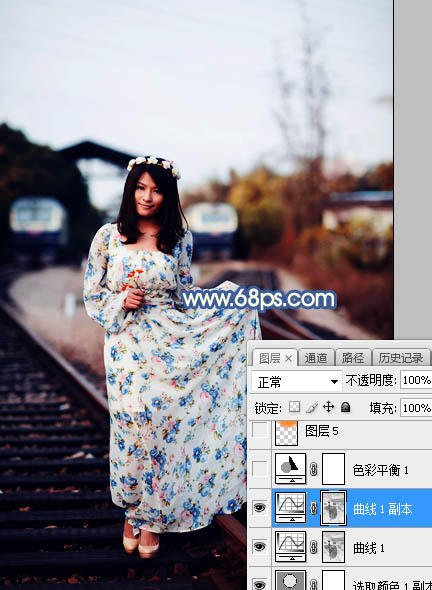Click the mask link icon of 色彩平衡 1
432x590 pixels.
[x=313, y=469]
